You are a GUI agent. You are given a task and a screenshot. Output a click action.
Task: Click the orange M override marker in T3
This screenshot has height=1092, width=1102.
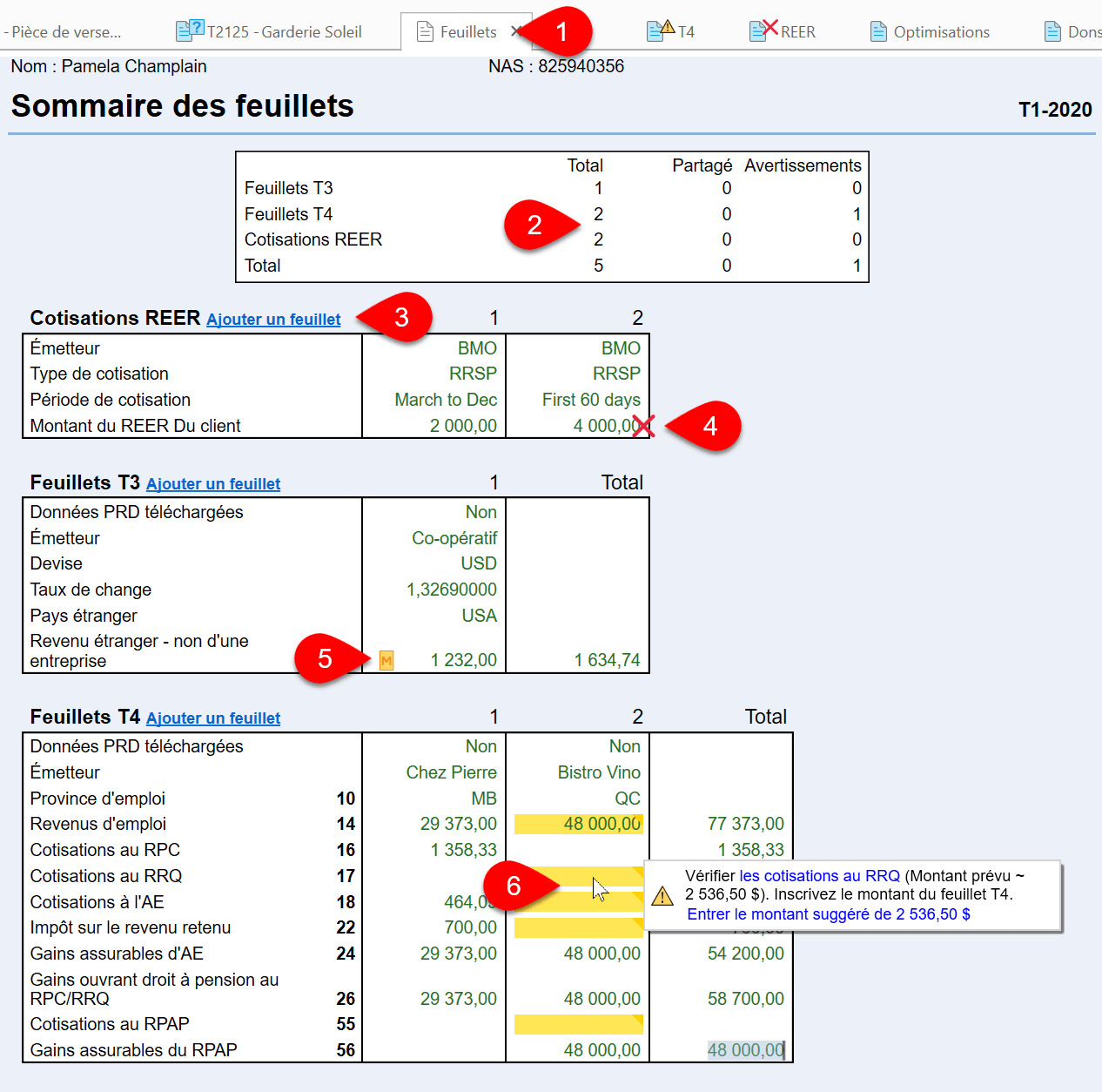coord(386,661)
